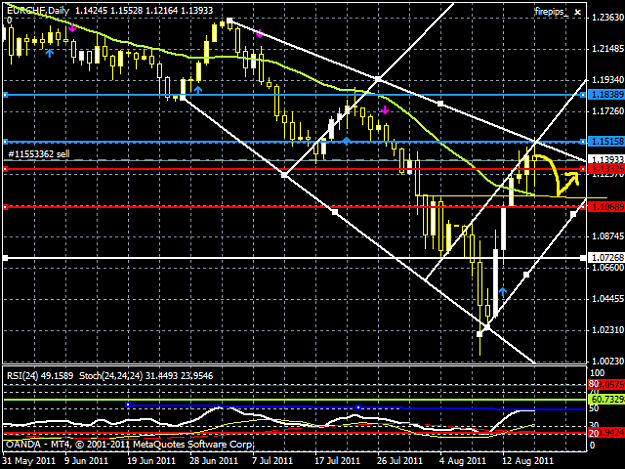Click the blue up arrow on 1.15158 line
625x469 pixels.
[x=346, y=140]
